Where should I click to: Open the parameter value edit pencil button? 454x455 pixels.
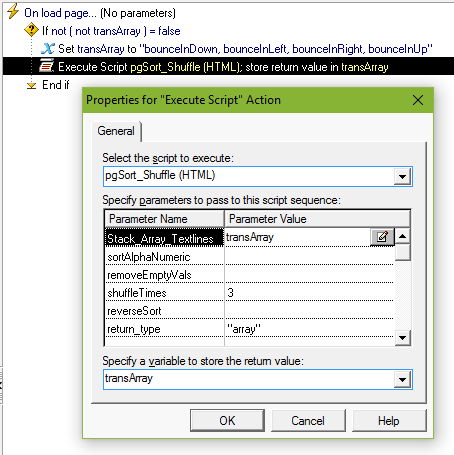tap(382, 237)
